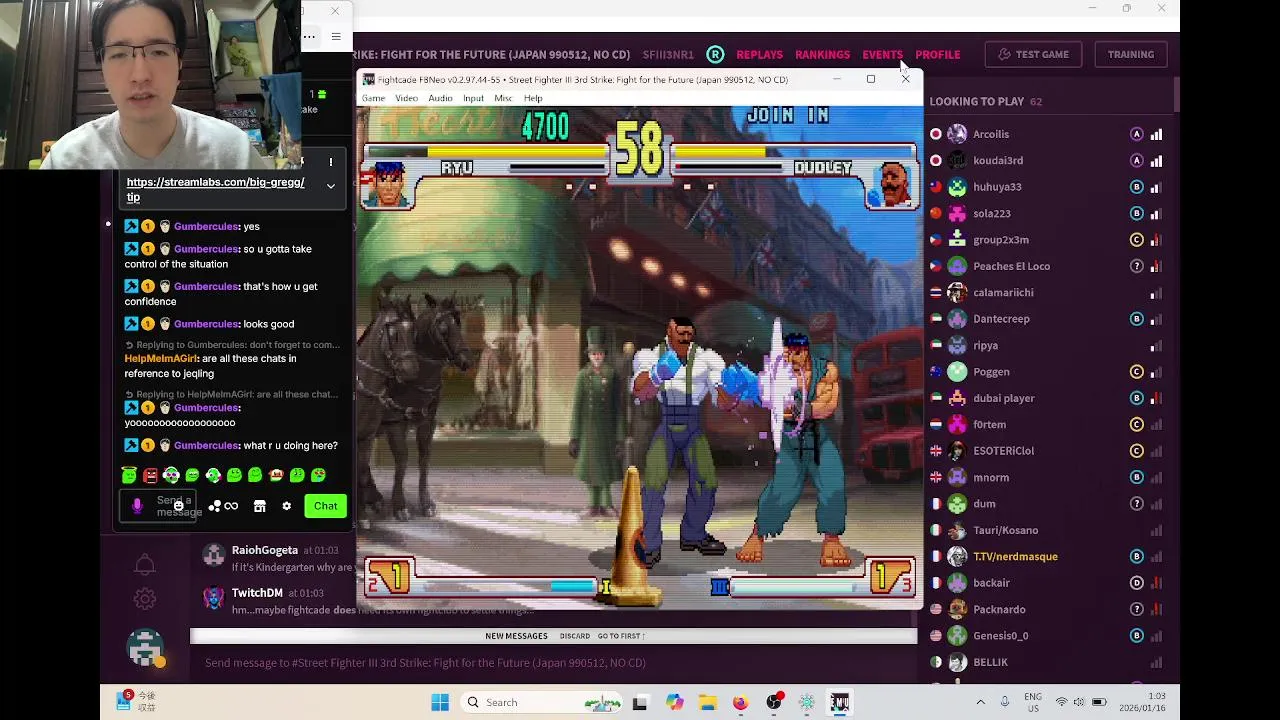This screenshot has width=1280, height=720.
Task: Click dubai player's connection bars icon
Action: pos(1156,398)
